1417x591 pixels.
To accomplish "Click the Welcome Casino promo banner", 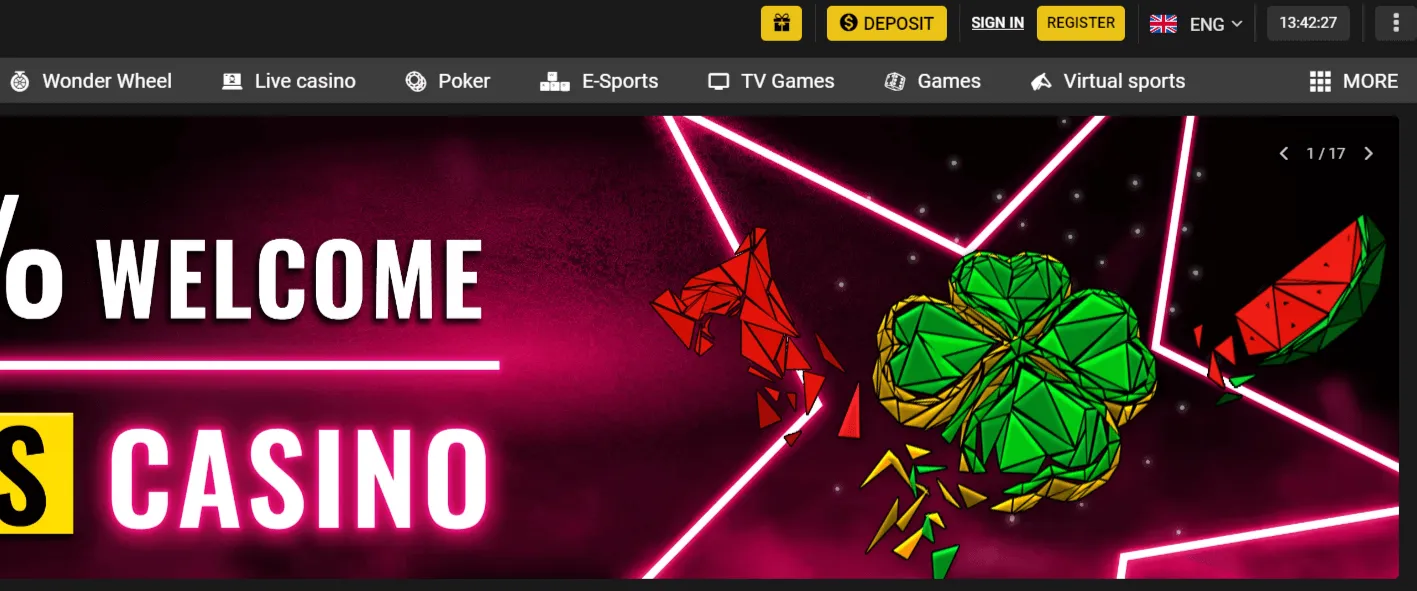I will pyautogui.click(x=700, y=347).
